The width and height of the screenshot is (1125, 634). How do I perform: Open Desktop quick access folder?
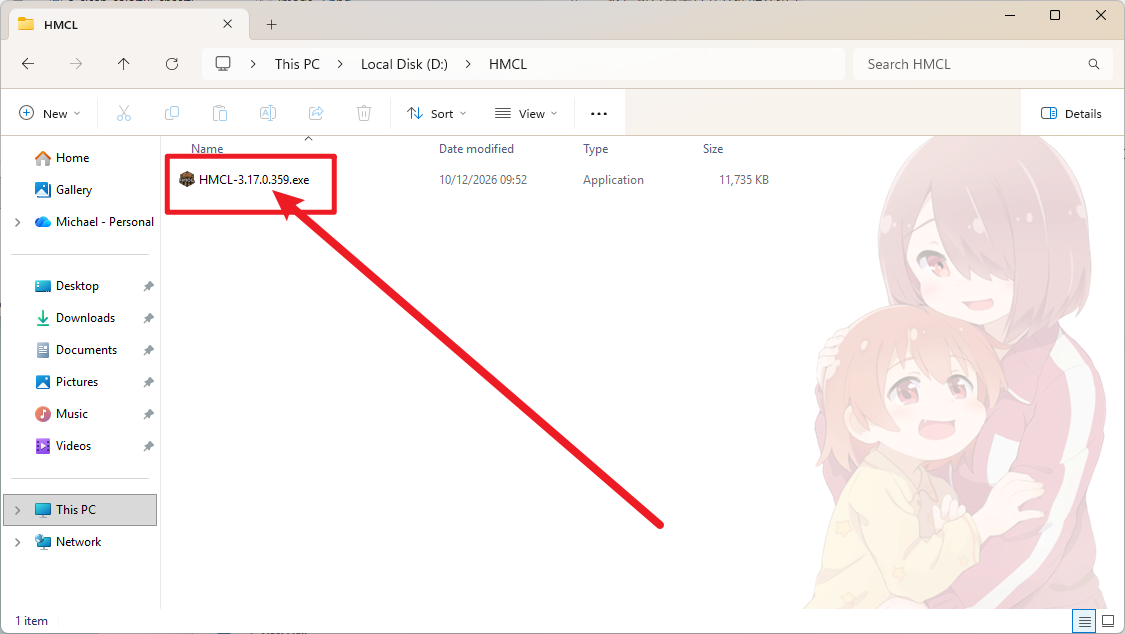(77, 286)
